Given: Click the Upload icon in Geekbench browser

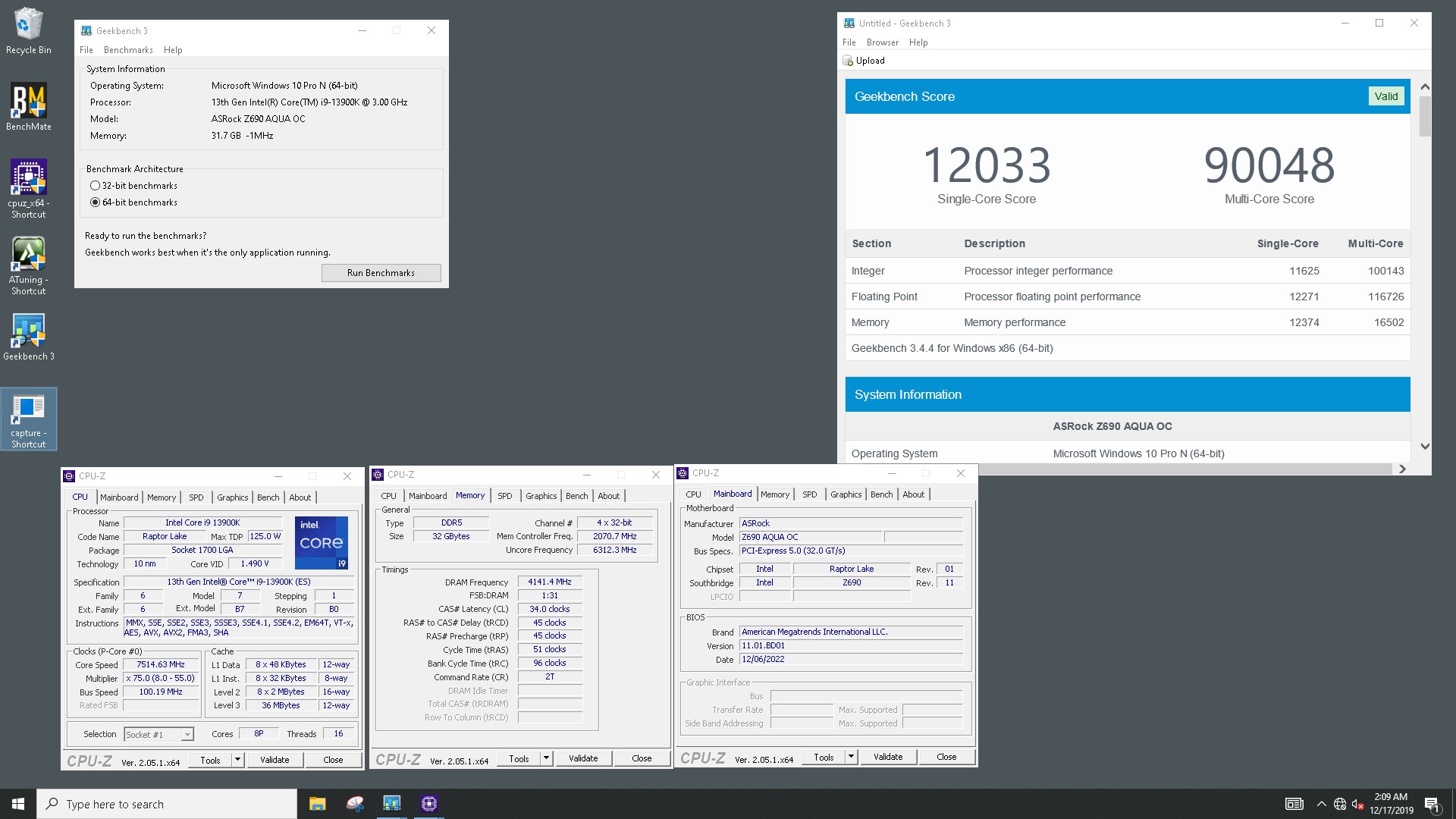Looking at the screenshot, I should 848,61.
